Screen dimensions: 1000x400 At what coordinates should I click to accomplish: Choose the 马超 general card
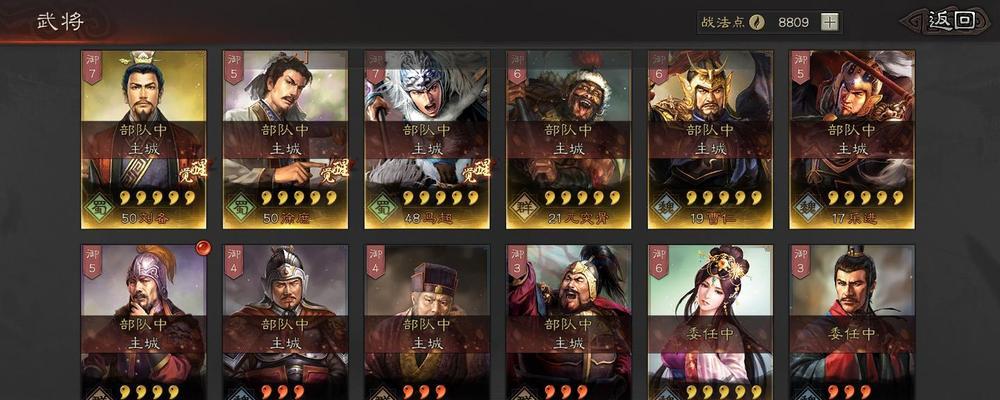click(427, 139)
